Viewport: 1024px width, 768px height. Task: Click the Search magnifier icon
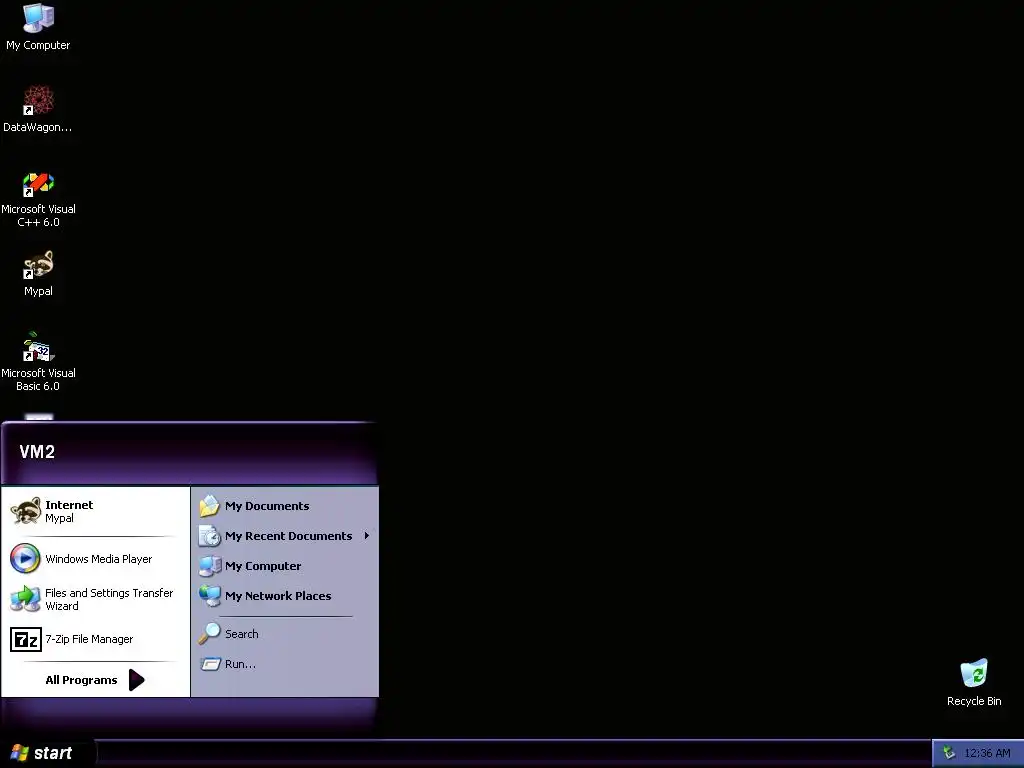point(210,633)
